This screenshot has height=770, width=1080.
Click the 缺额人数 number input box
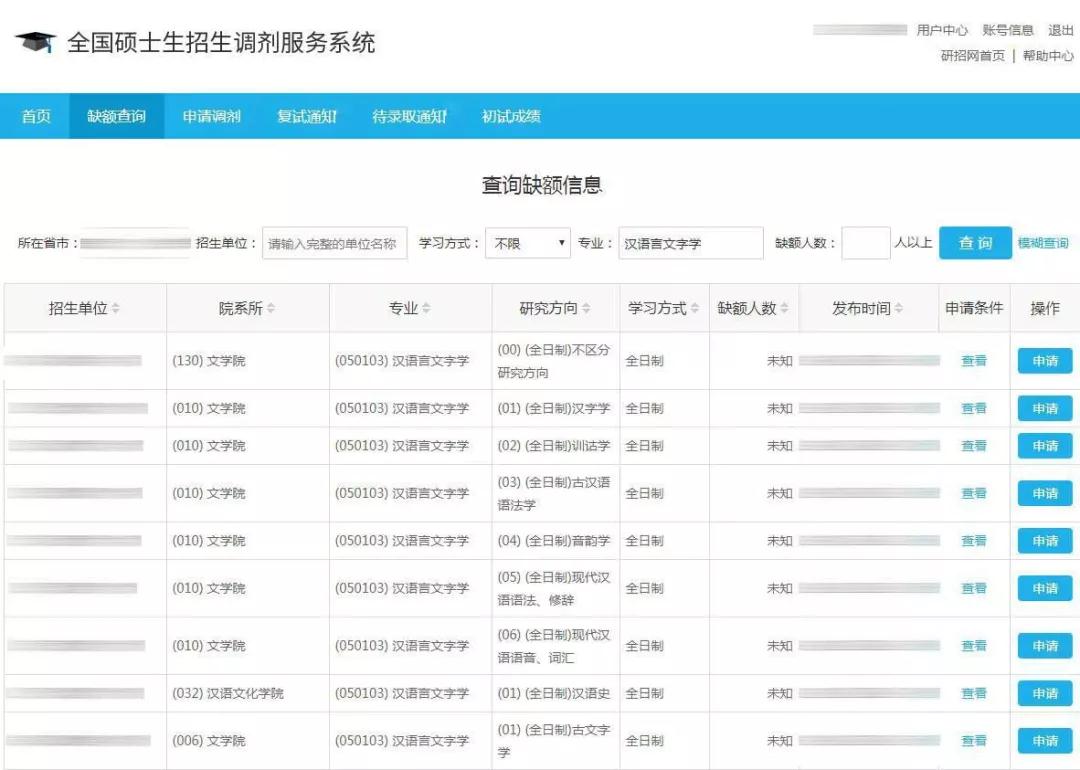tap(864, 242)
